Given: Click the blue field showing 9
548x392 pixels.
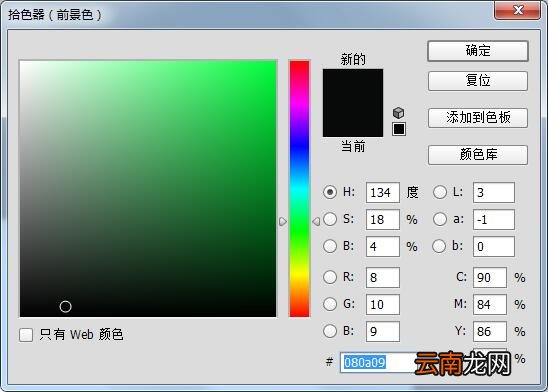Looking at the screenshot, I should point(383,331).
